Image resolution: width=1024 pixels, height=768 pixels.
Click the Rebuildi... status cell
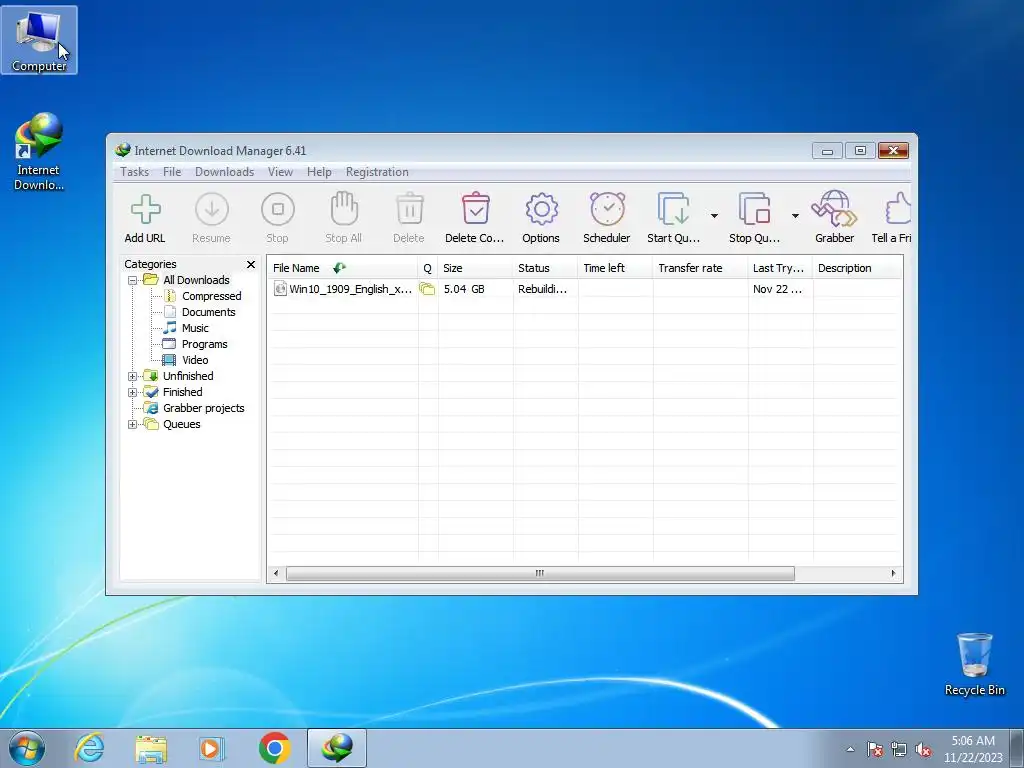tap(542, 289)
